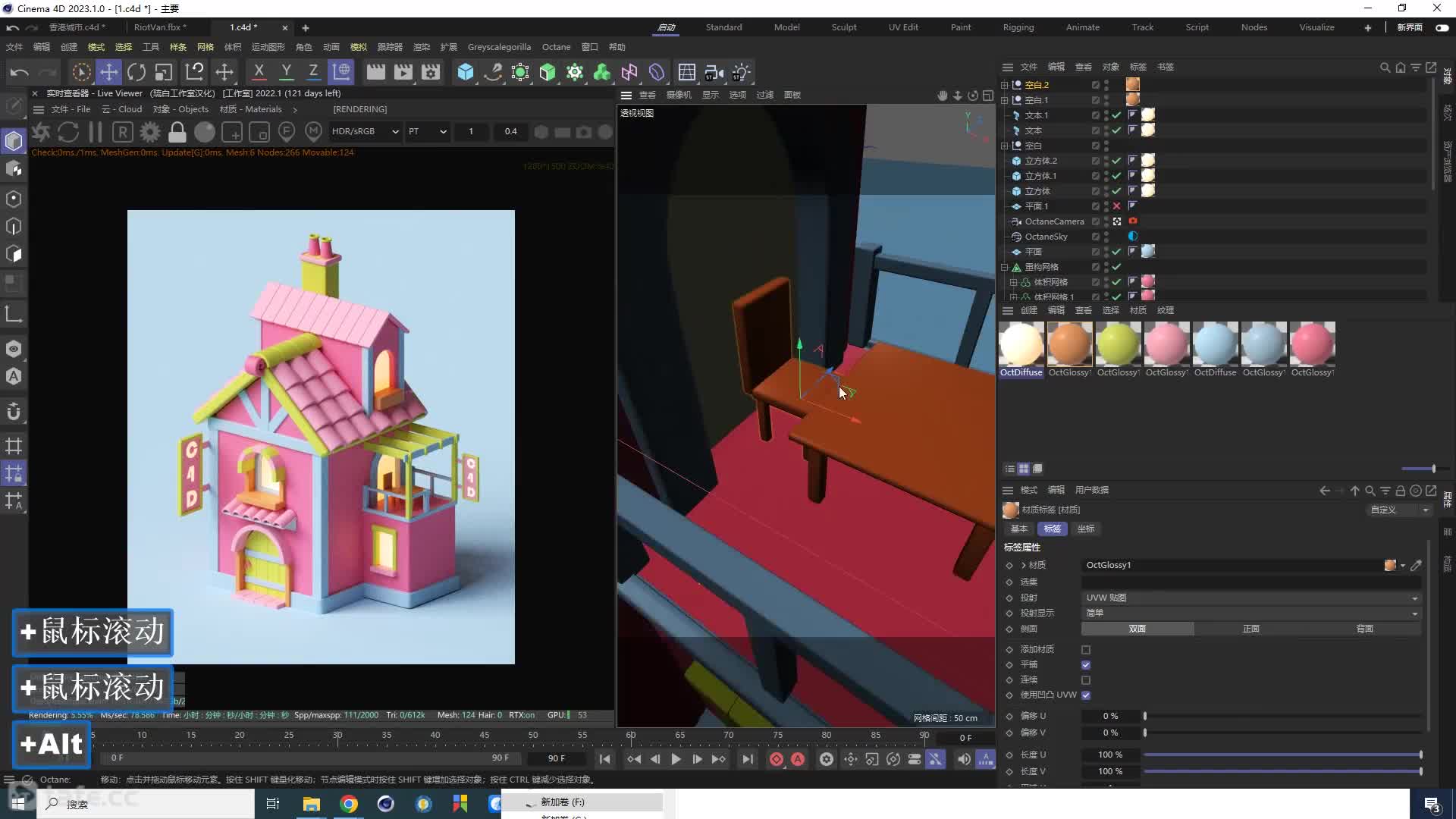Open the PT kernel dropdown
Image resolution: width=1456 pixels, height=819 pixels.
[427, 131]
